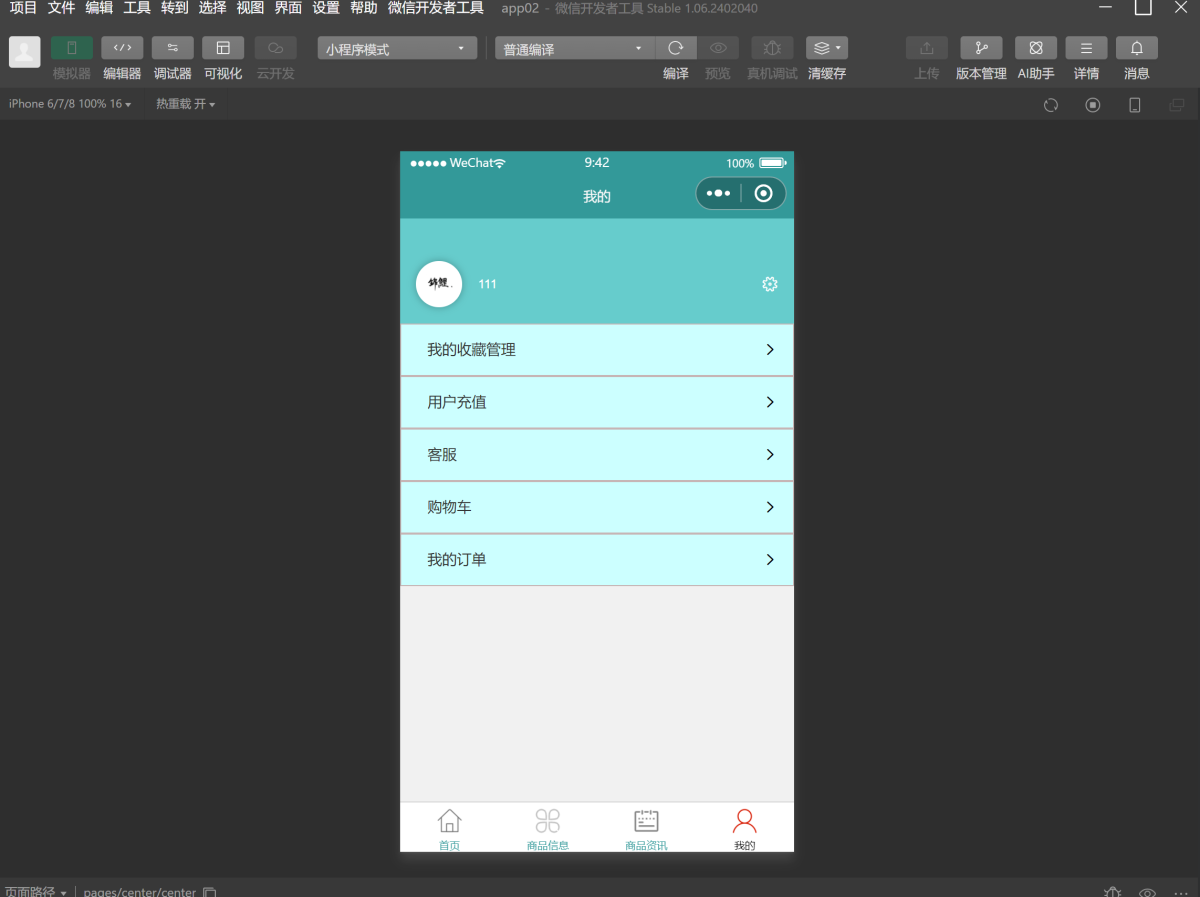1200x897 pixels.
Task: Click the messages bell icon
Action: pos(1137,48)
